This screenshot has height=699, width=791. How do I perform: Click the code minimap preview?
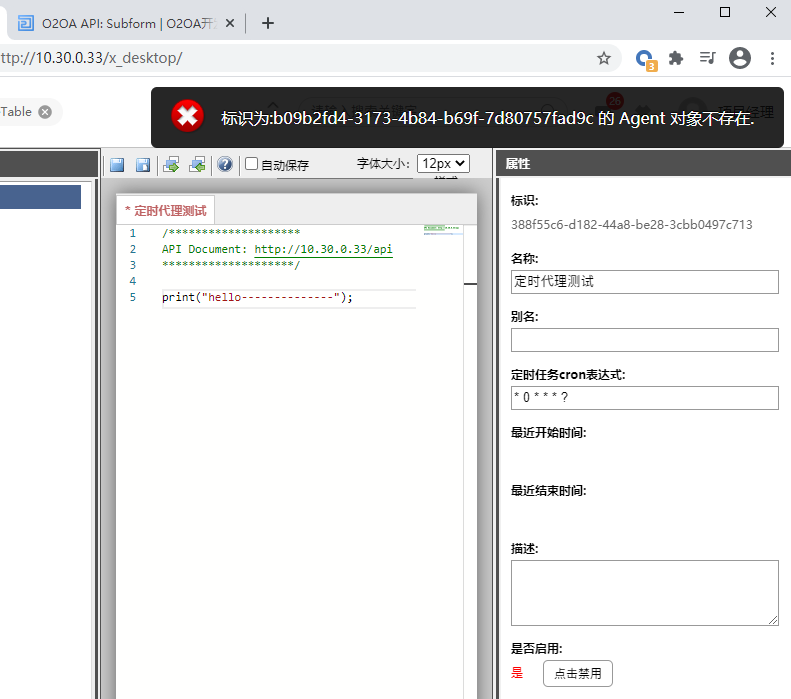(442, 230)
